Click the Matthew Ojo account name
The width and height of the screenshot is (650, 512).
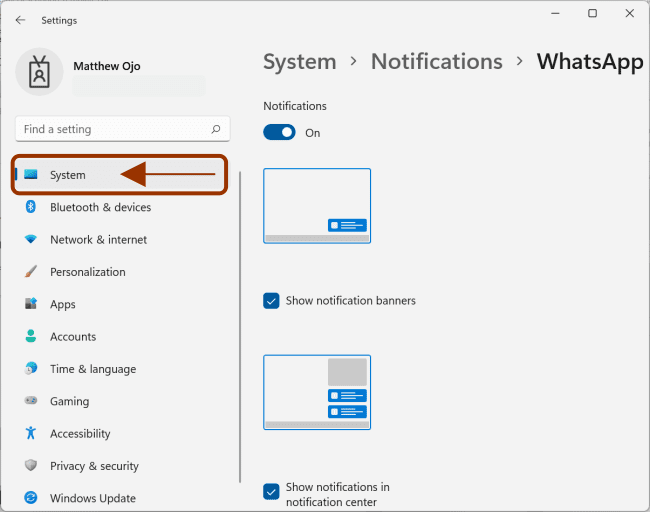(x=107, y=66)
